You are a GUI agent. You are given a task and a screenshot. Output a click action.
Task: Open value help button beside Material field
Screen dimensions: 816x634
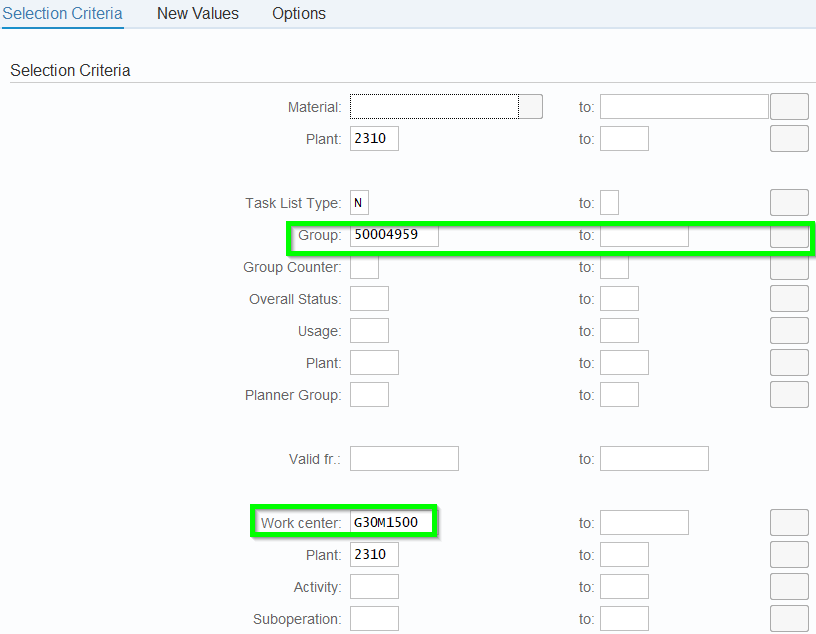[532, 107]
